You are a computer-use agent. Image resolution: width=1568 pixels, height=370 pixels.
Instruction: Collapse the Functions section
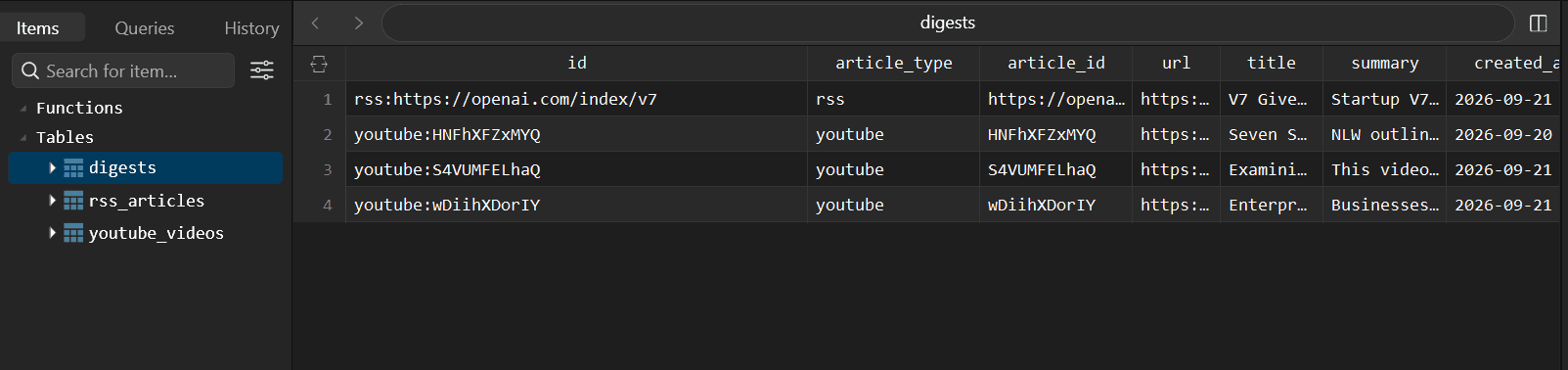(23, 109)
